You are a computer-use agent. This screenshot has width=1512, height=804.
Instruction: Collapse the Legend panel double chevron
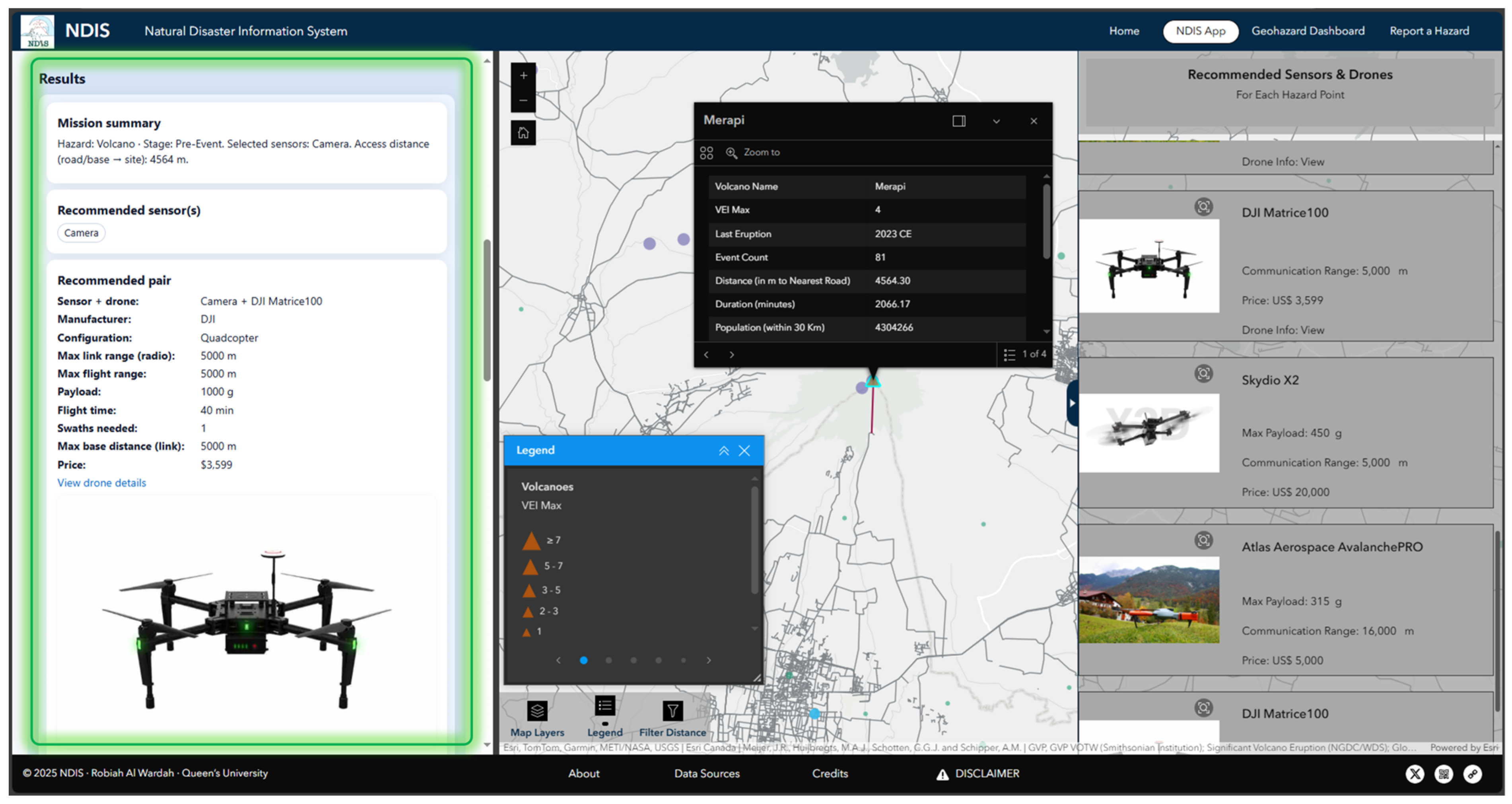[724, 451]
